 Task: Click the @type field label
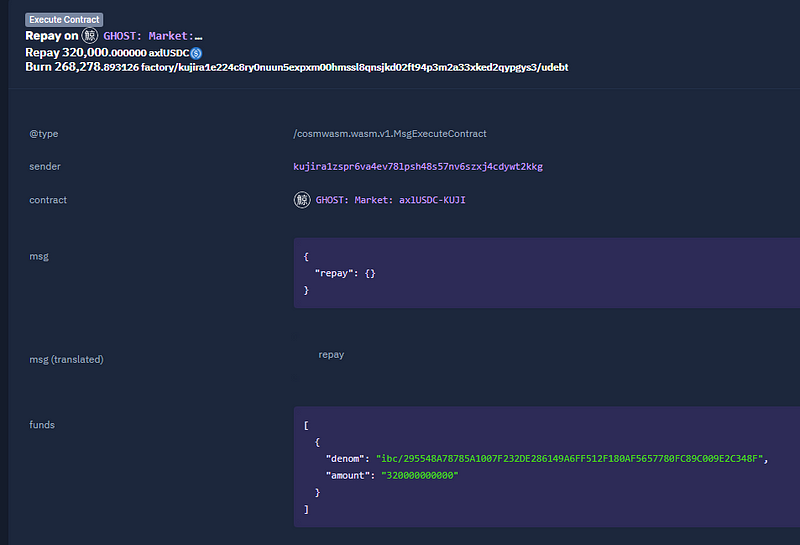[x=43, y=134]
